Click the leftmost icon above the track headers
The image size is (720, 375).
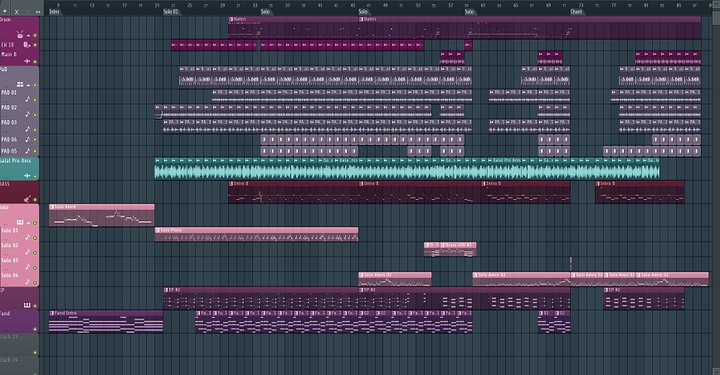5,11
